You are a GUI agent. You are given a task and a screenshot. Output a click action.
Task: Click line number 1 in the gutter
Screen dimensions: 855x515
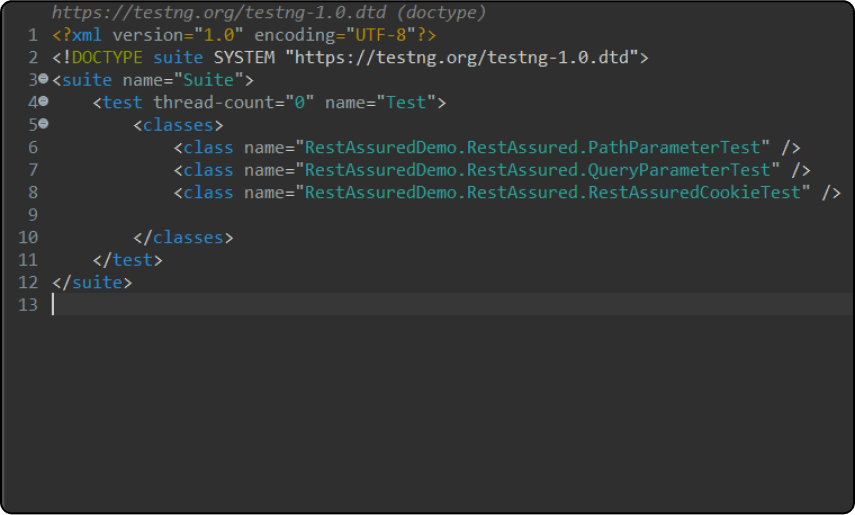(33, 35)
